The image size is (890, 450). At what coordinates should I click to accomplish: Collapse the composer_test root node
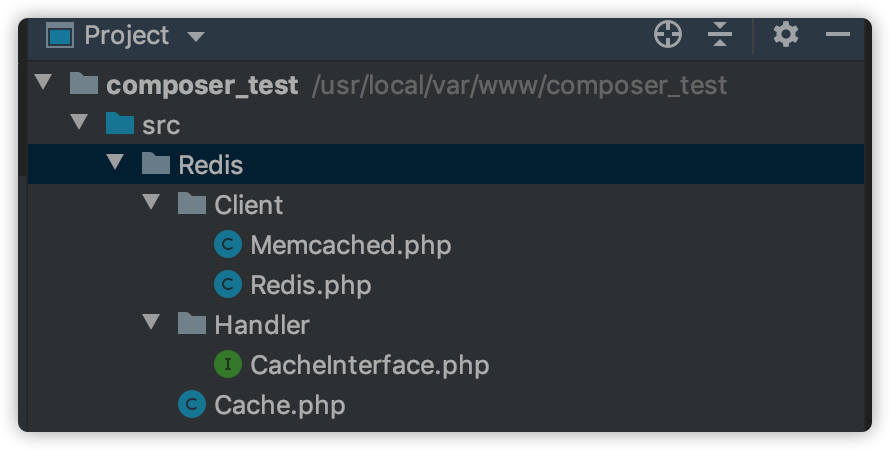coord(43,83)
